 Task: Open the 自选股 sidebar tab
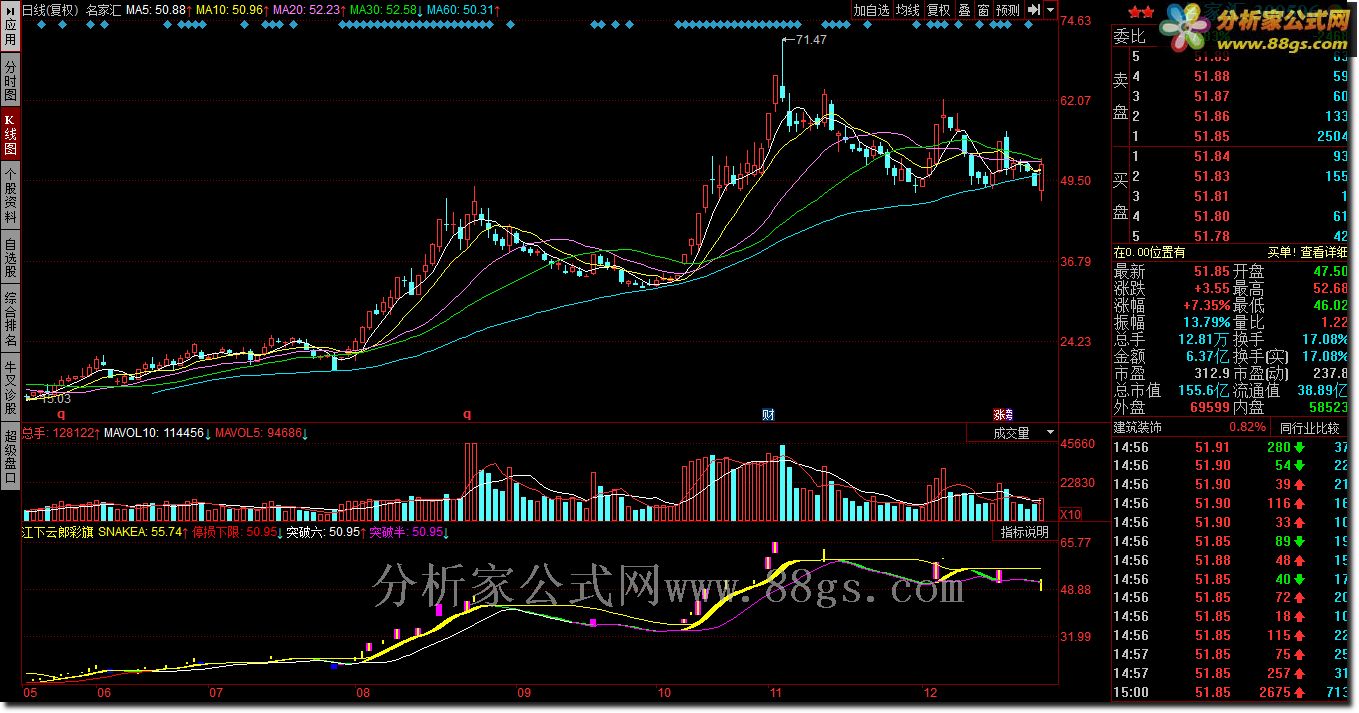point(10,257)
